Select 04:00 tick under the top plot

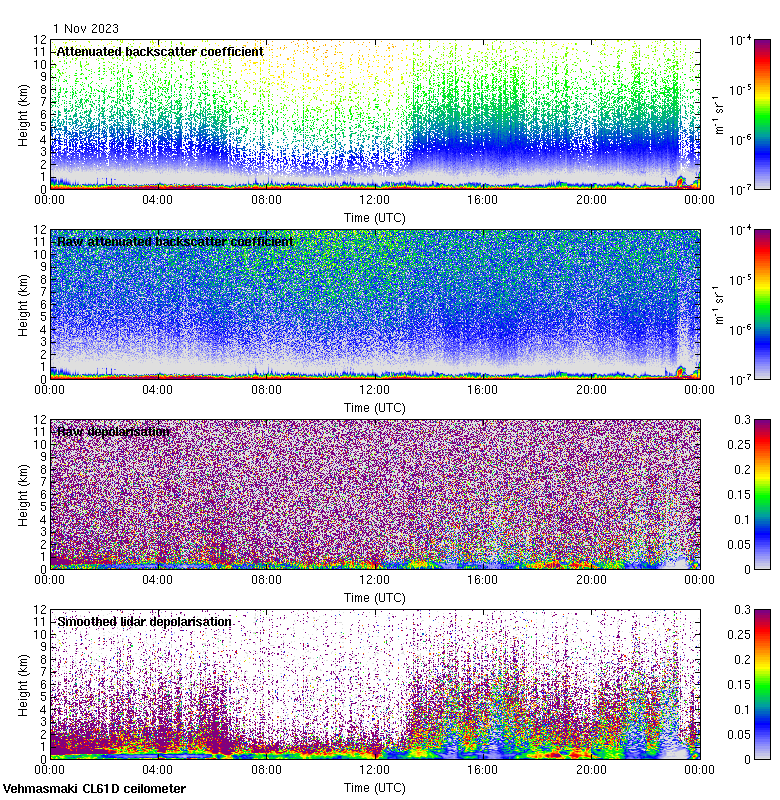tap(158, 199)
